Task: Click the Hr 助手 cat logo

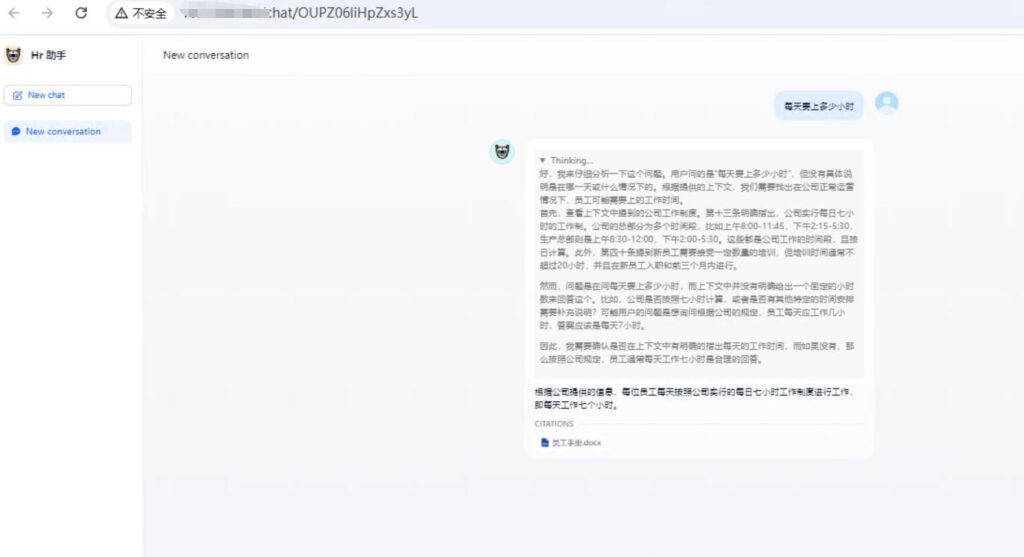Action: pyautogui.click(x=14, y=56)
